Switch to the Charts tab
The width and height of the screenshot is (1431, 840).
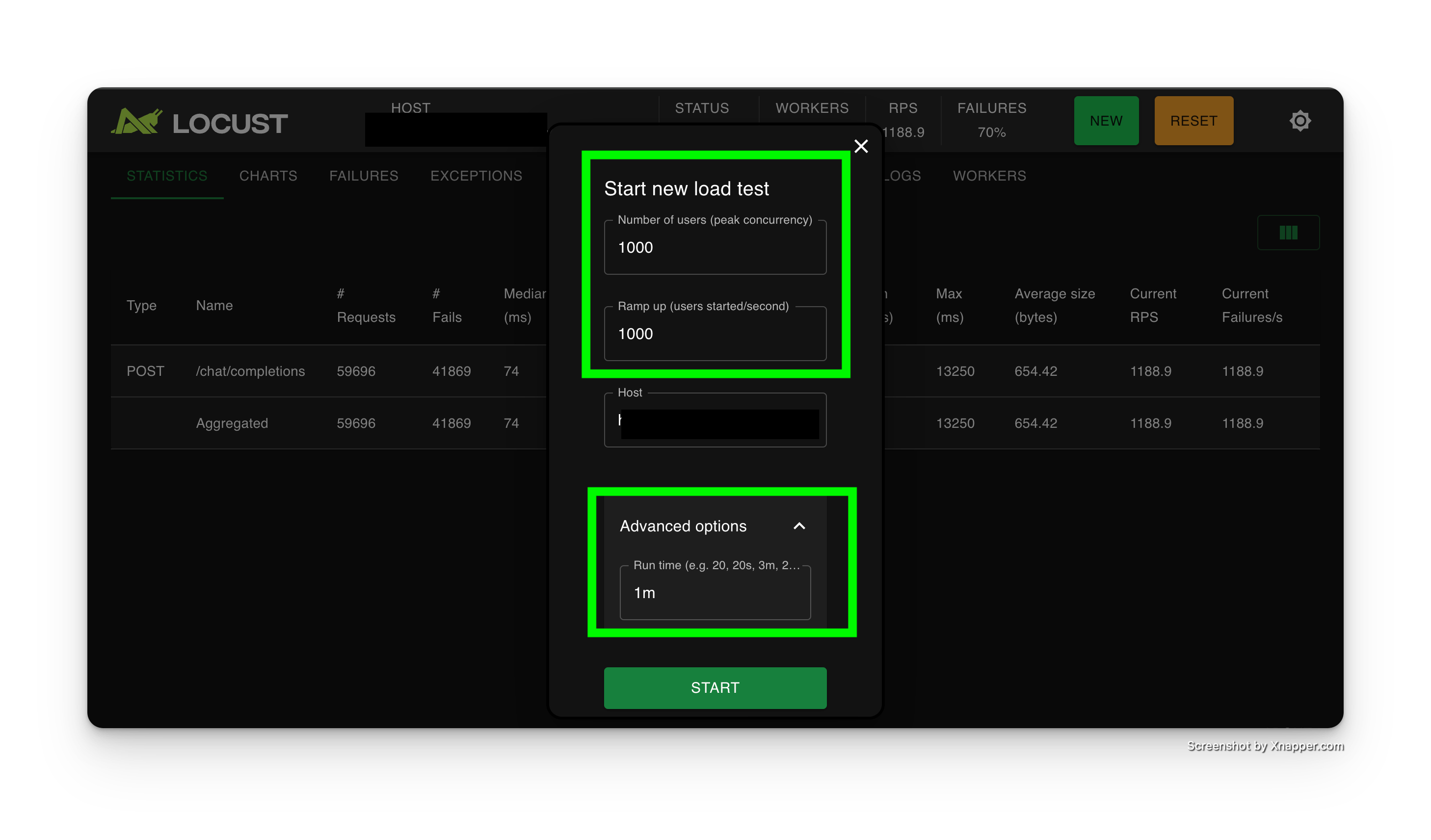(268, 176)
